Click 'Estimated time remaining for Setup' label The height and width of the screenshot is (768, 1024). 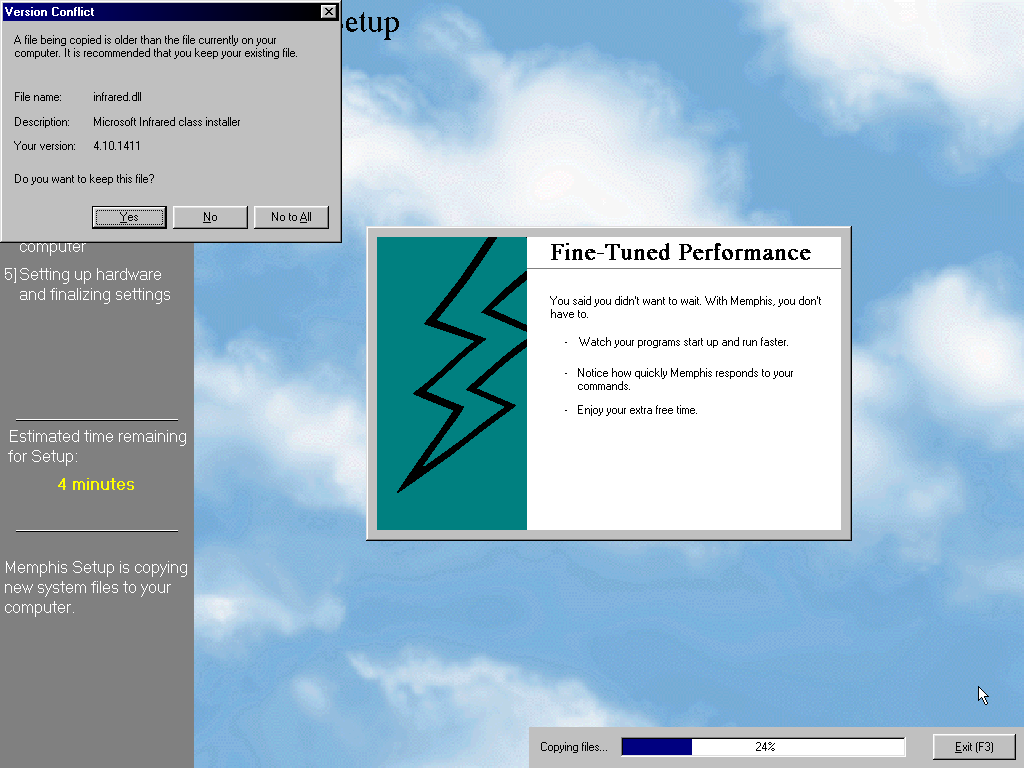click(x=97, y=446)
